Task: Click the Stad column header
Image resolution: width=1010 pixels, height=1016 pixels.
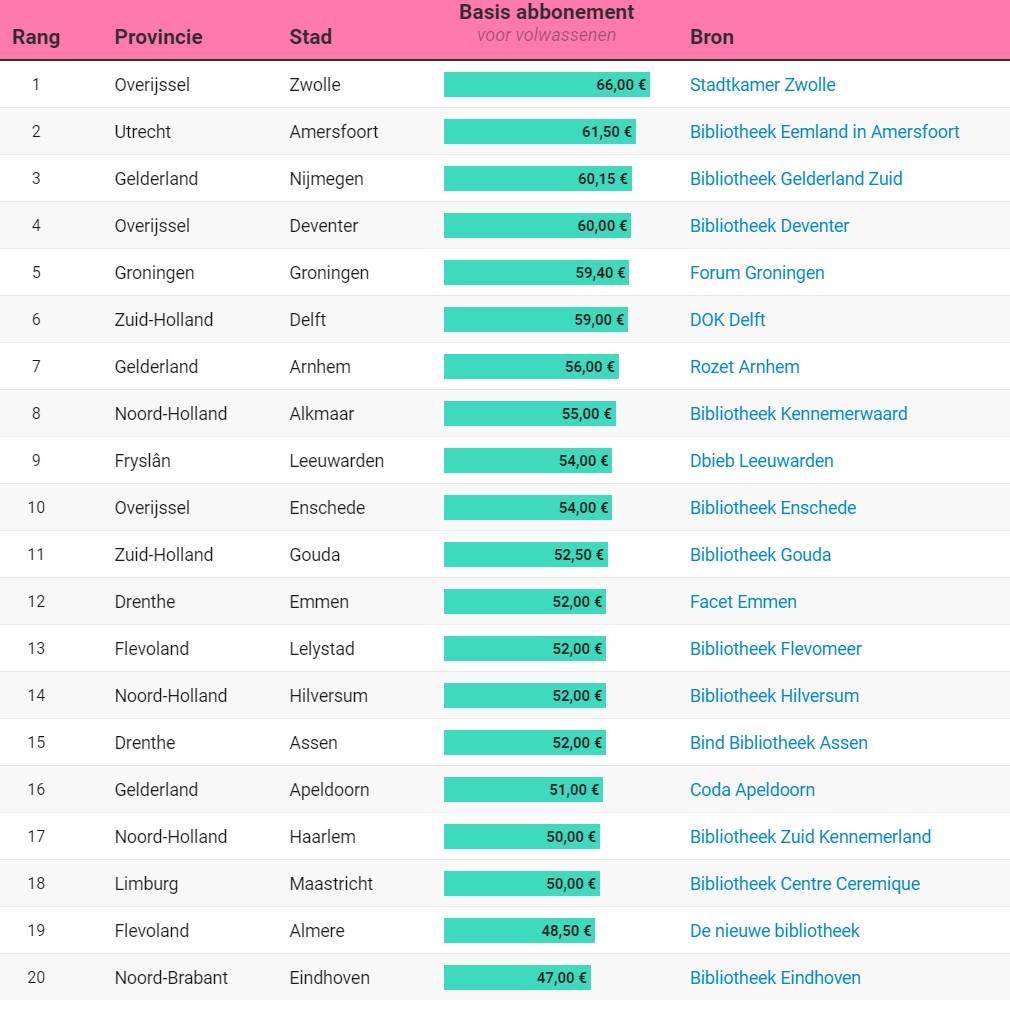Action: [310, 37]
